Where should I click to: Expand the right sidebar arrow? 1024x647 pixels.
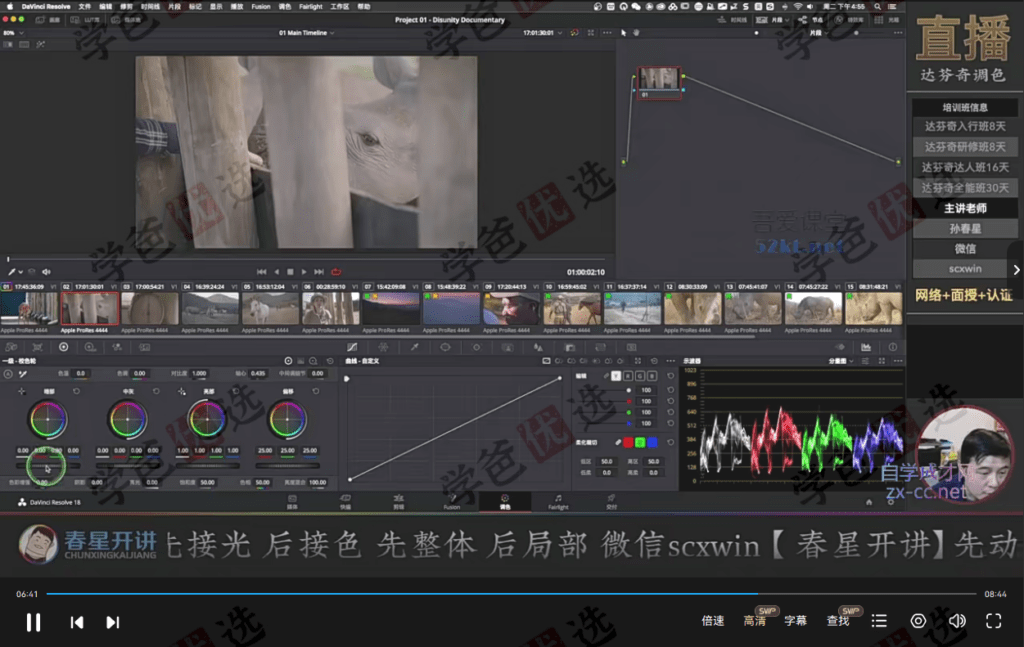[x=1016, y=269]
